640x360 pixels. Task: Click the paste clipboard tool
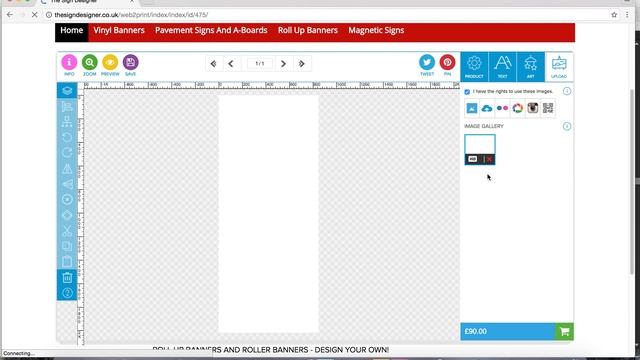[x=67, y=262]
